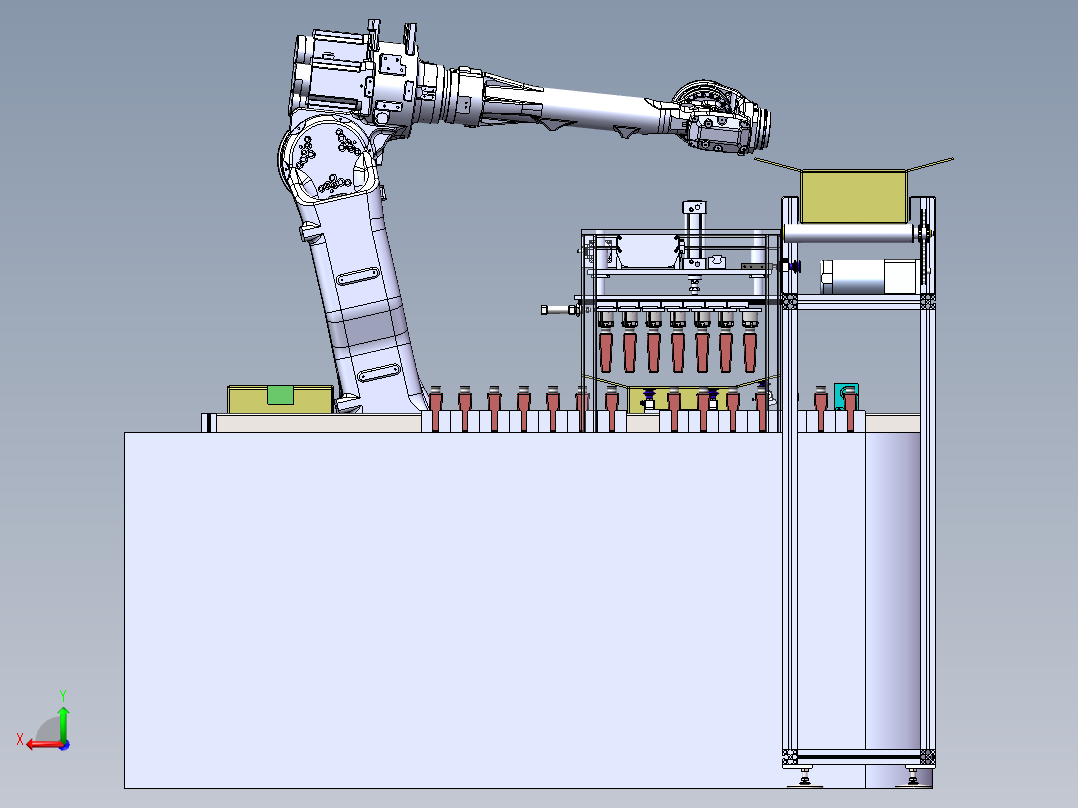Select the open yellow carton atop the tall frame
The height and width of the screenshot is (808, 1078).
853,196
